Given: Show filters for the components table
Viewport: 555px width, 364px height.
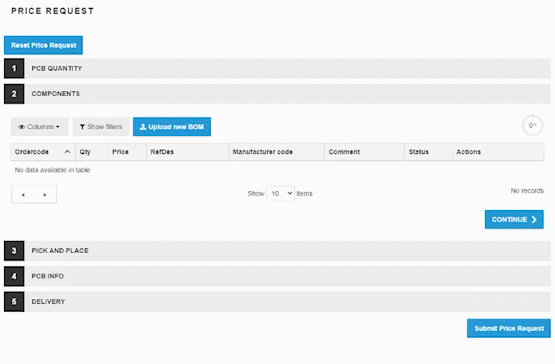Looking at the screenshot, I should 101,127.
